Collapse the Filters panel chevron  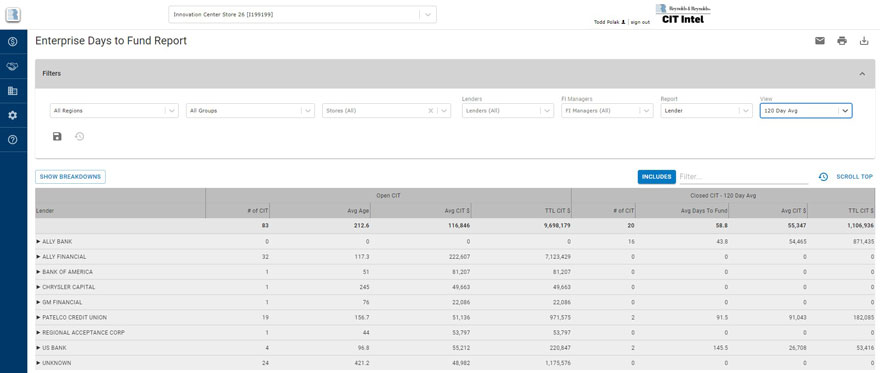tap(862, 73)
